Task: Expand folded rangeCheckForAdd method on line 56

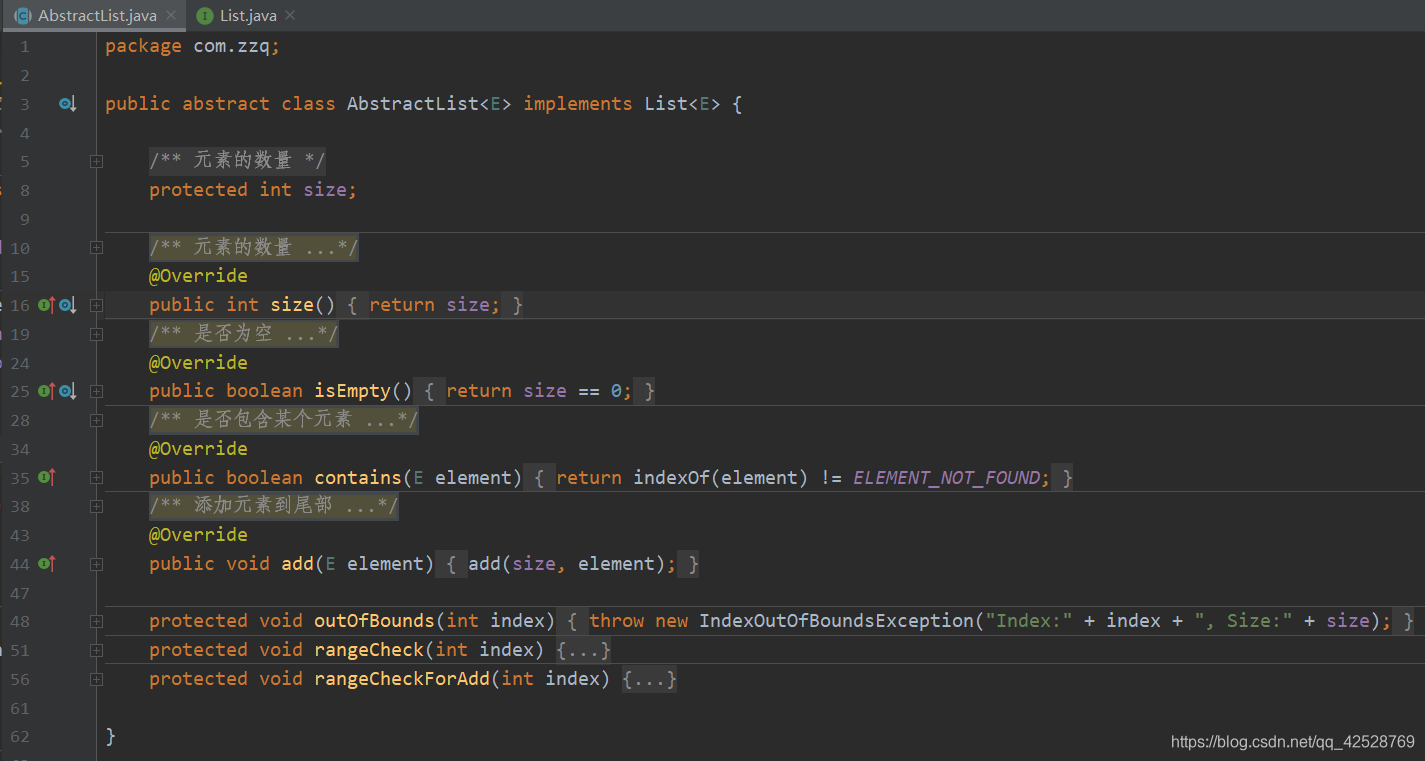Action: [96, 679]
